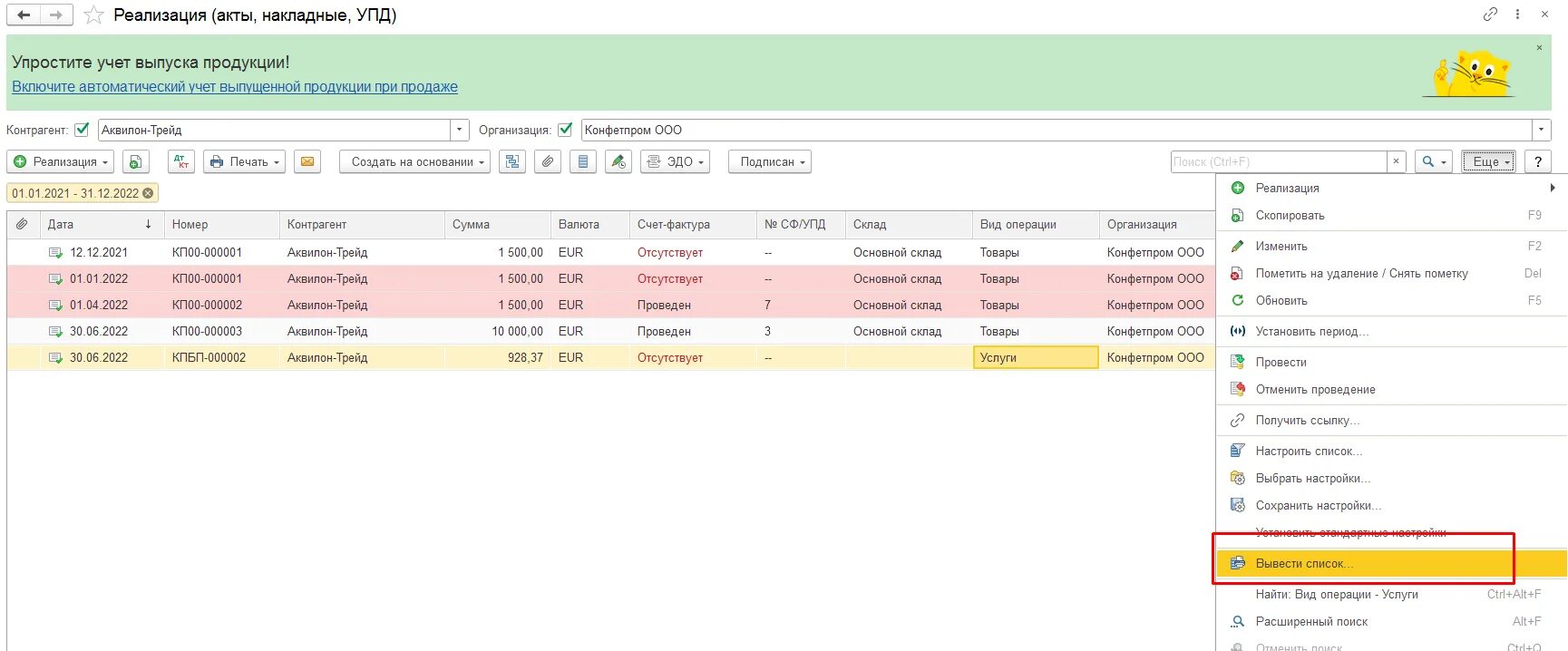Click the signature pen toolbar icon

(618, 161)
